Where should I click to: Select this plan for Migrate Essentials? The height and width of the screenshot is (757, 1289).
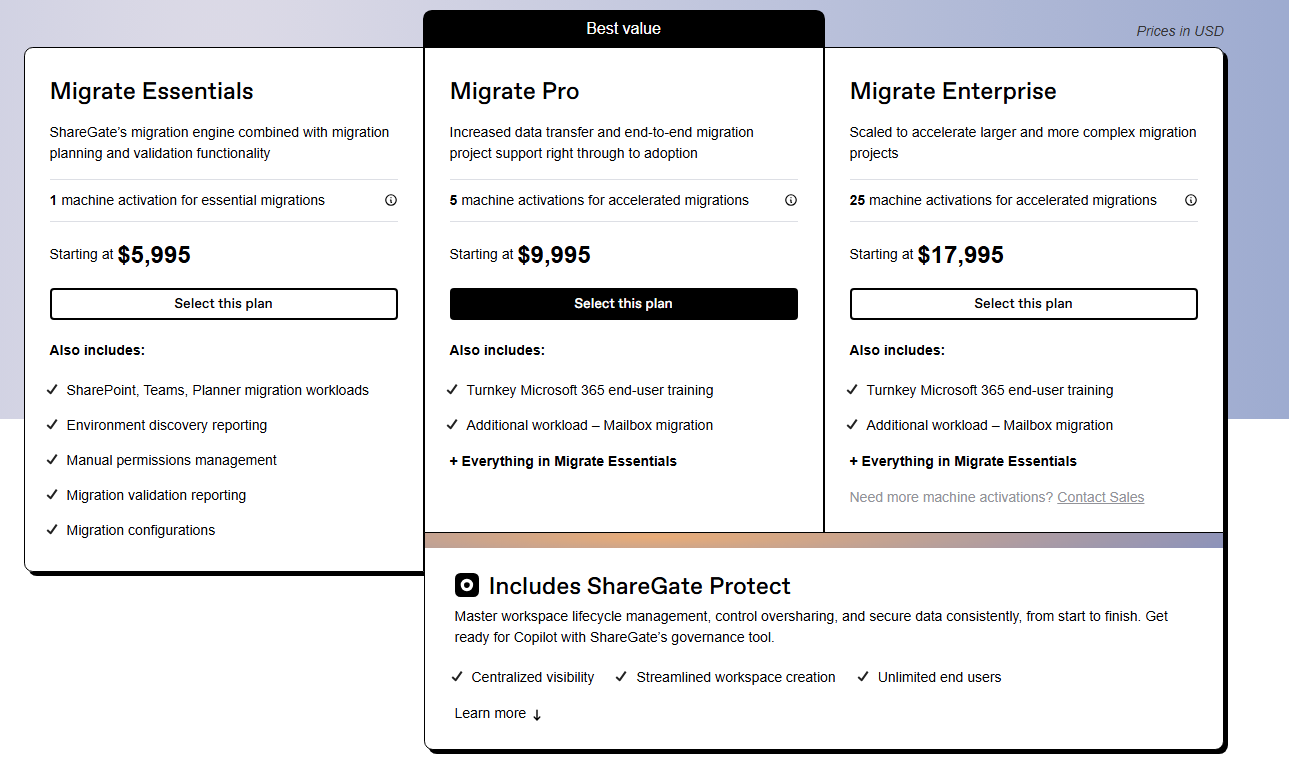click(x=223, y=303)
